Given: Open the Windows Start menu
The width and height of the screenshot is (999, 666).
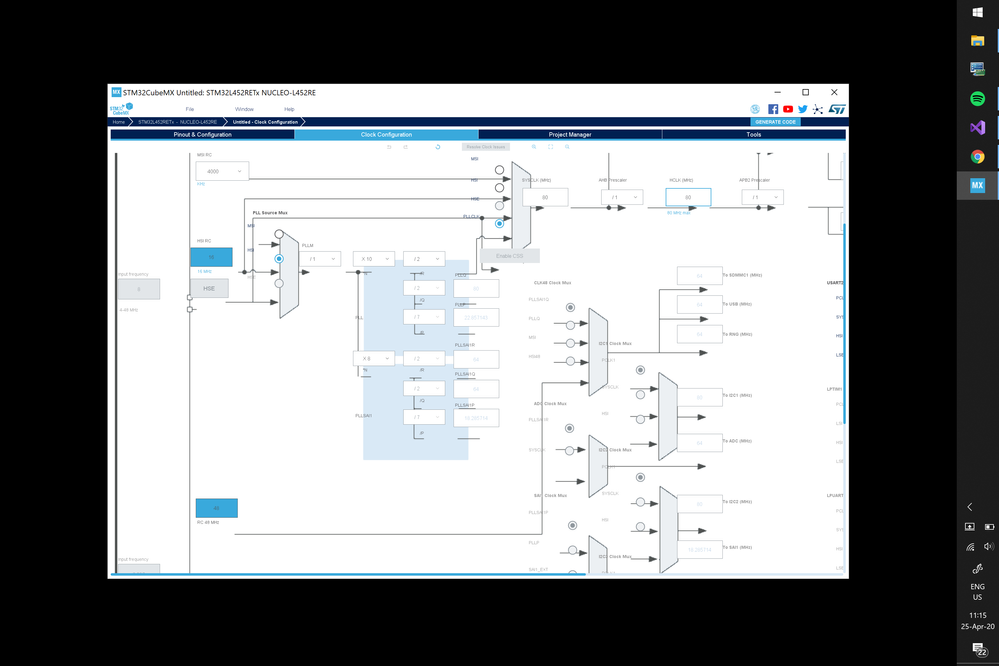Looking at the screenshot, I should 977,12.
